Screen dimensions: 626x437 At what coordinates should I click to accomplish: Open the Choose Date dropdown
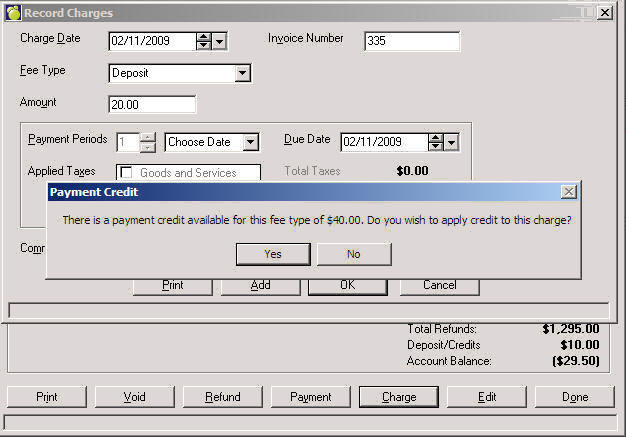tap(250, 142)
